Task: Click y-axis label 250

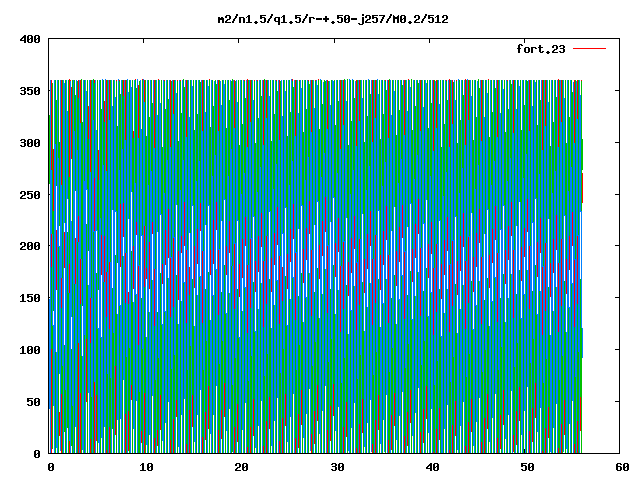Action: point(30,195)
